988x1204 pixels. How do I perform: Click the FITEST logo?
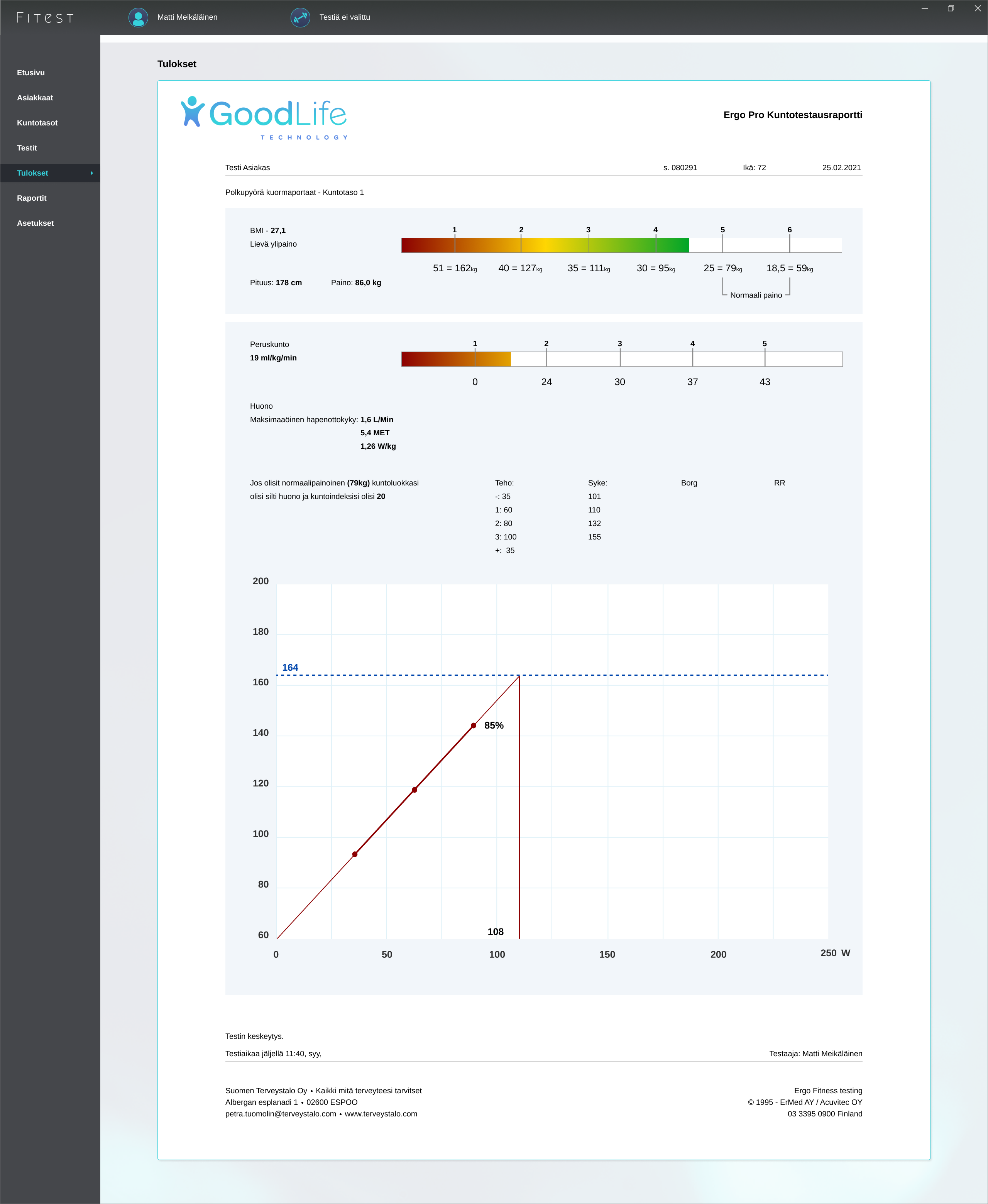tap(46, 18)
